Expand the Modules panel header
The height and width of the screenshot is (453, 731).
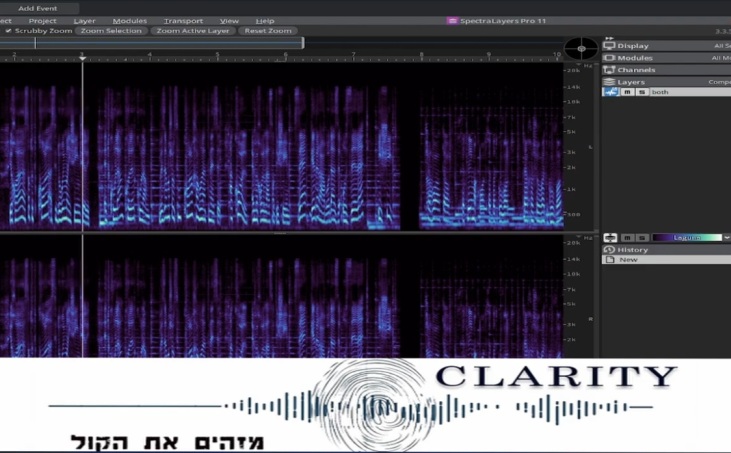(x=660, y=58)
